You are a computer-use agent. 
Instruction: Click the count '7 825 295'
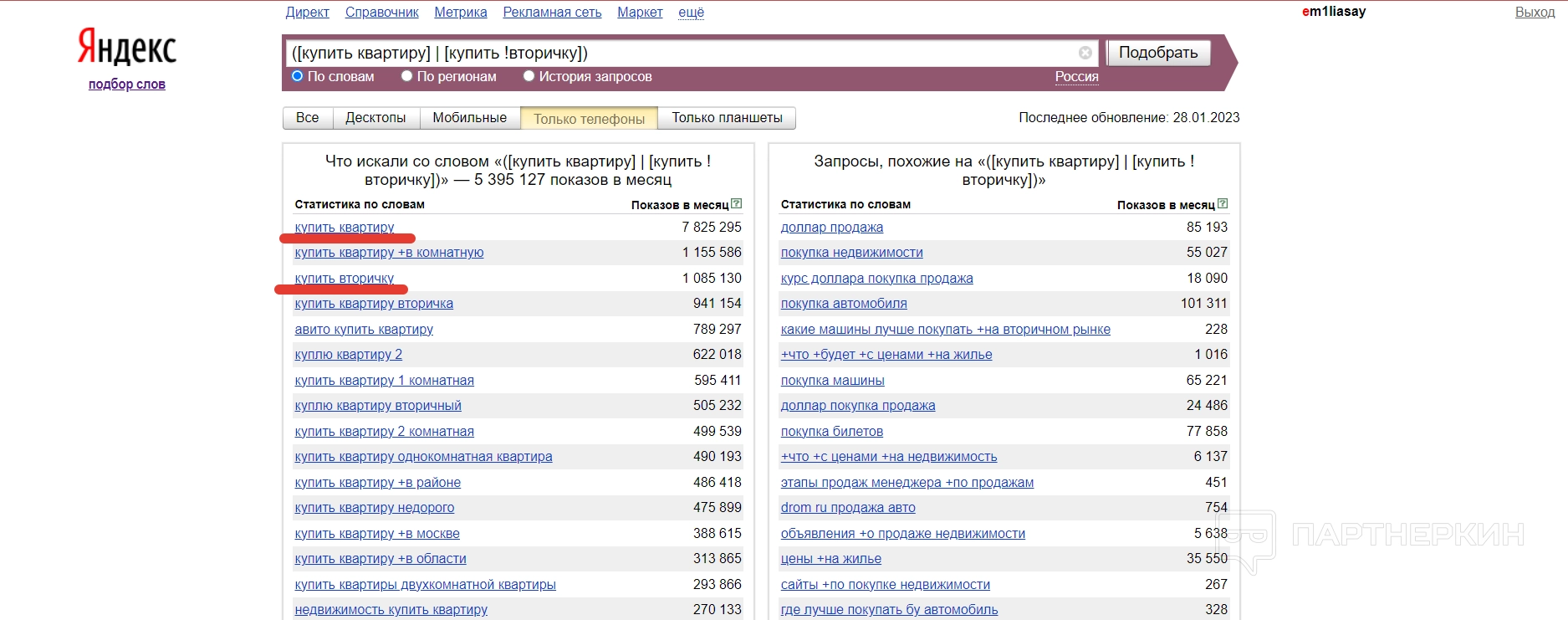712,227
